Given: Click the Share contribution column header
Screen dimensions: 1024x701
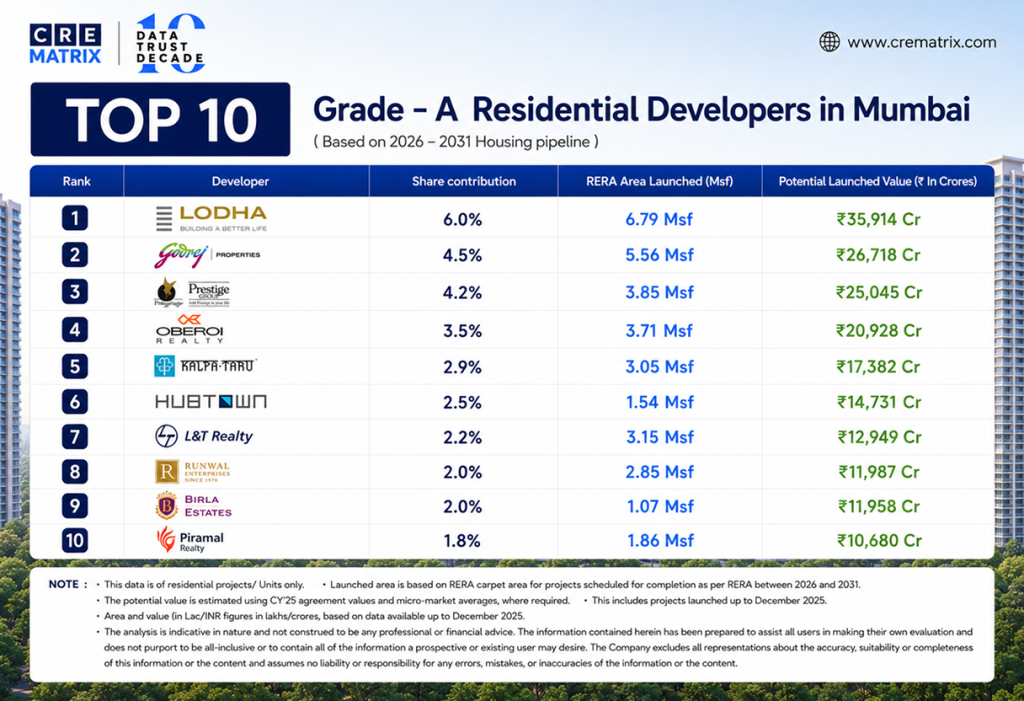Looking at the screenshot, I should [x=464, y=181].
